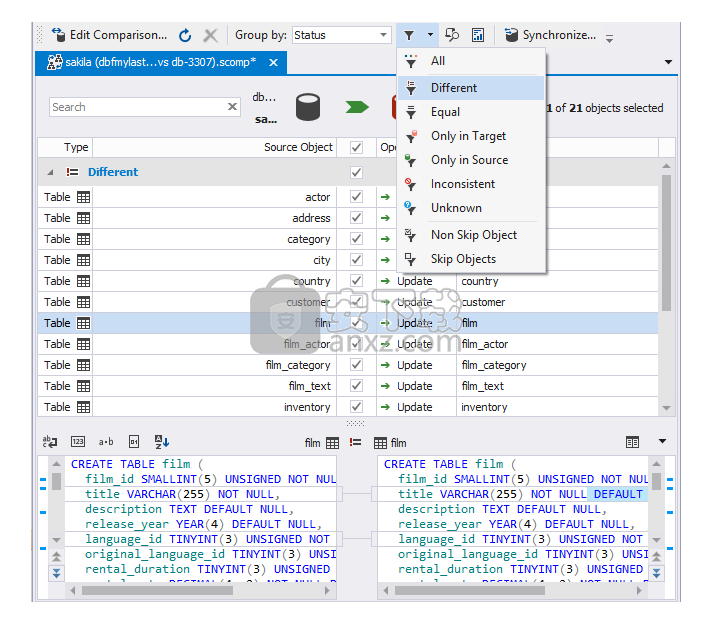Toggle the line numbers 123 icon
The height and width of the screenshot is (632, 716).
78,442
